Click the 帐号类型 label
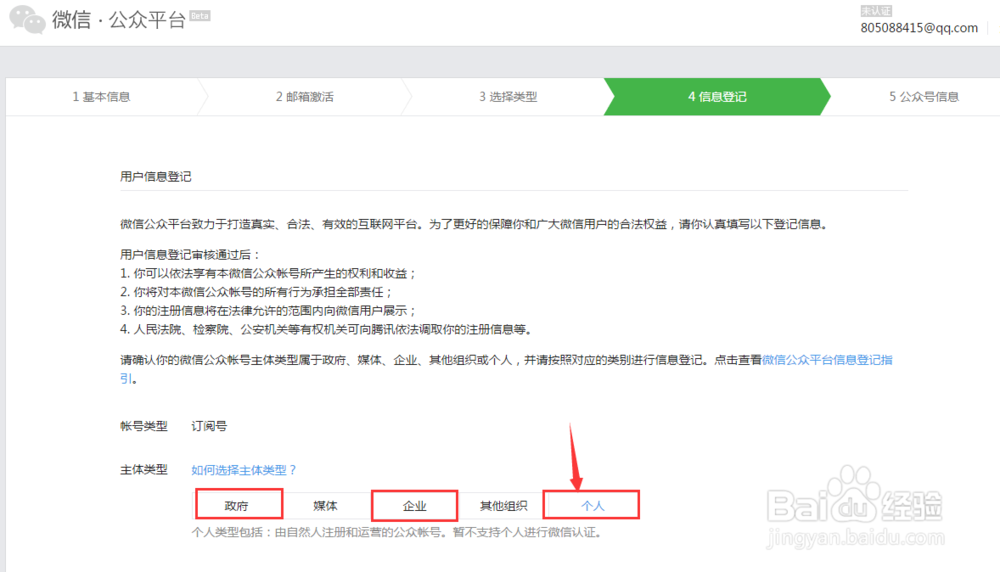This screenshot has height=572, width=1000. (x=143, y=426)
